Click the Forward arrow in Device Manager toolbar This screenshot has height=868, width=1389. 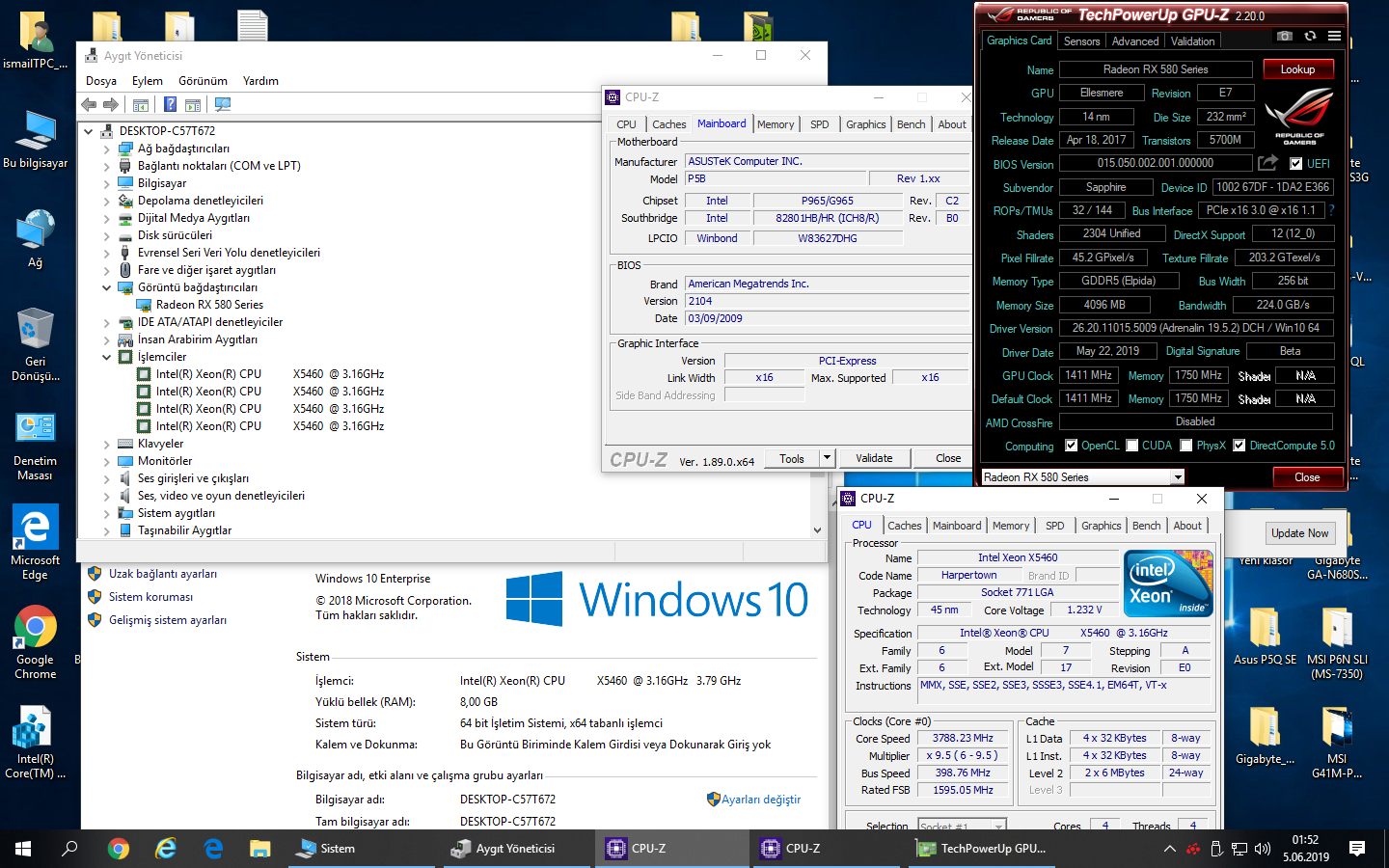pos(111,104)
